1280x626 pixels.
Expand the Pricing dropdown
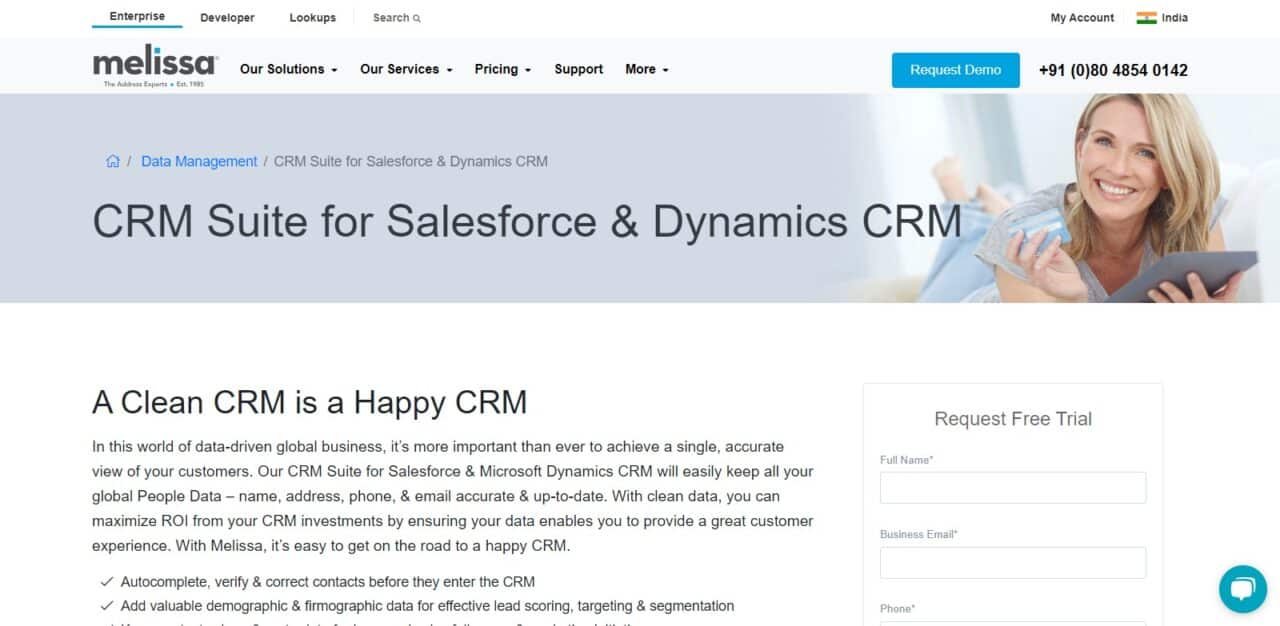point(503,69)
